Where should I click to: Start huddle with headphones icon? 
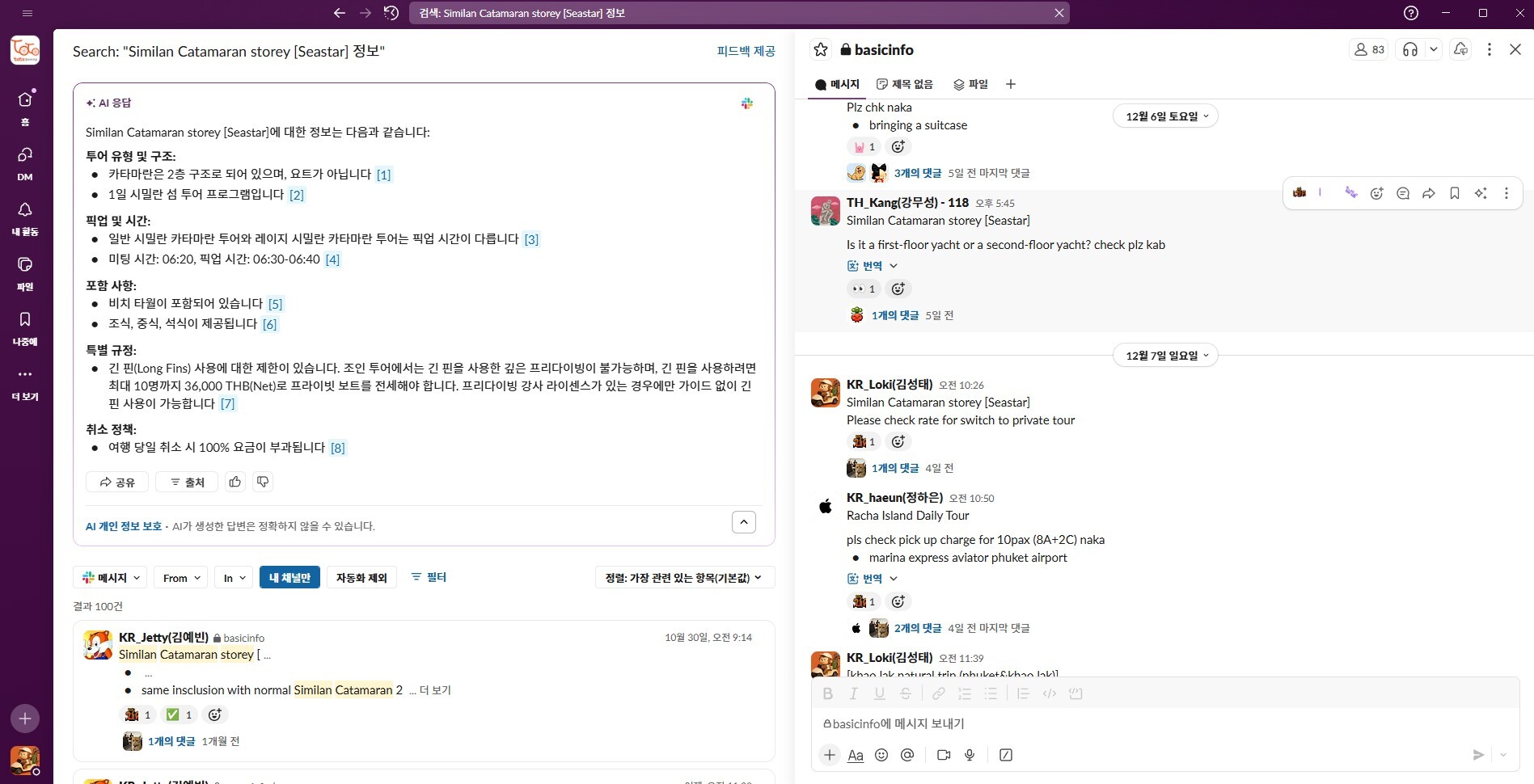tap(1410, 49)
